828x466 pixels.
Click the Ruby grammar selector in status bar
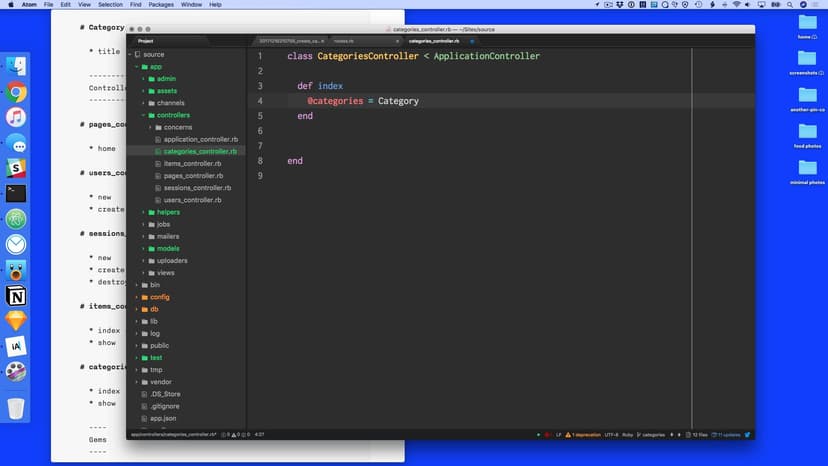pyautogui.click(x=628, y=435)
